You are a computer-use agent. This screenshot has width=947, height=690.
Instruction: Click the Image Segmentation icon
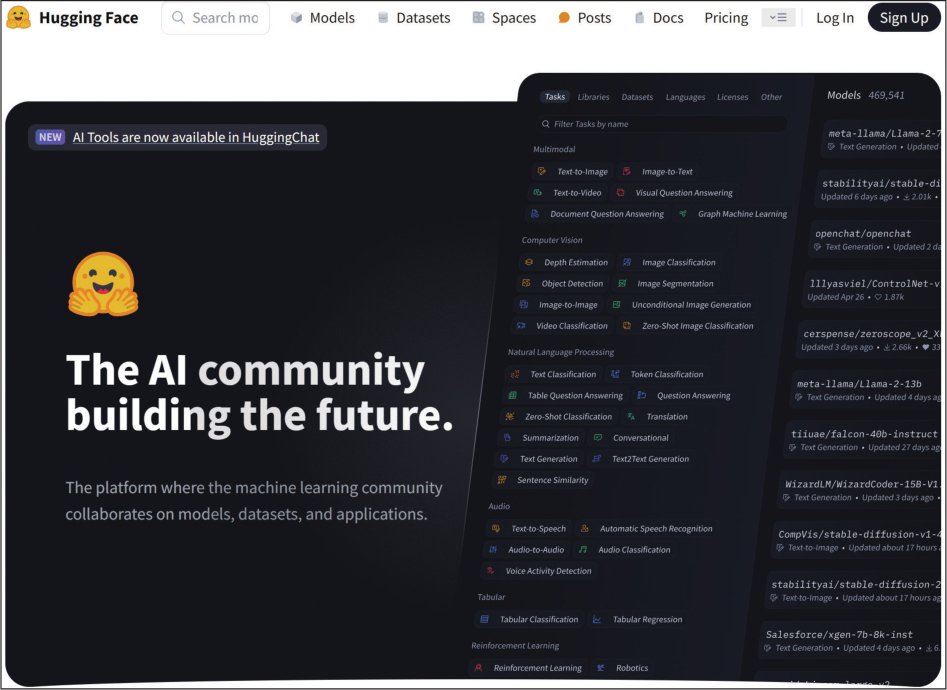[x=622, y=283]
